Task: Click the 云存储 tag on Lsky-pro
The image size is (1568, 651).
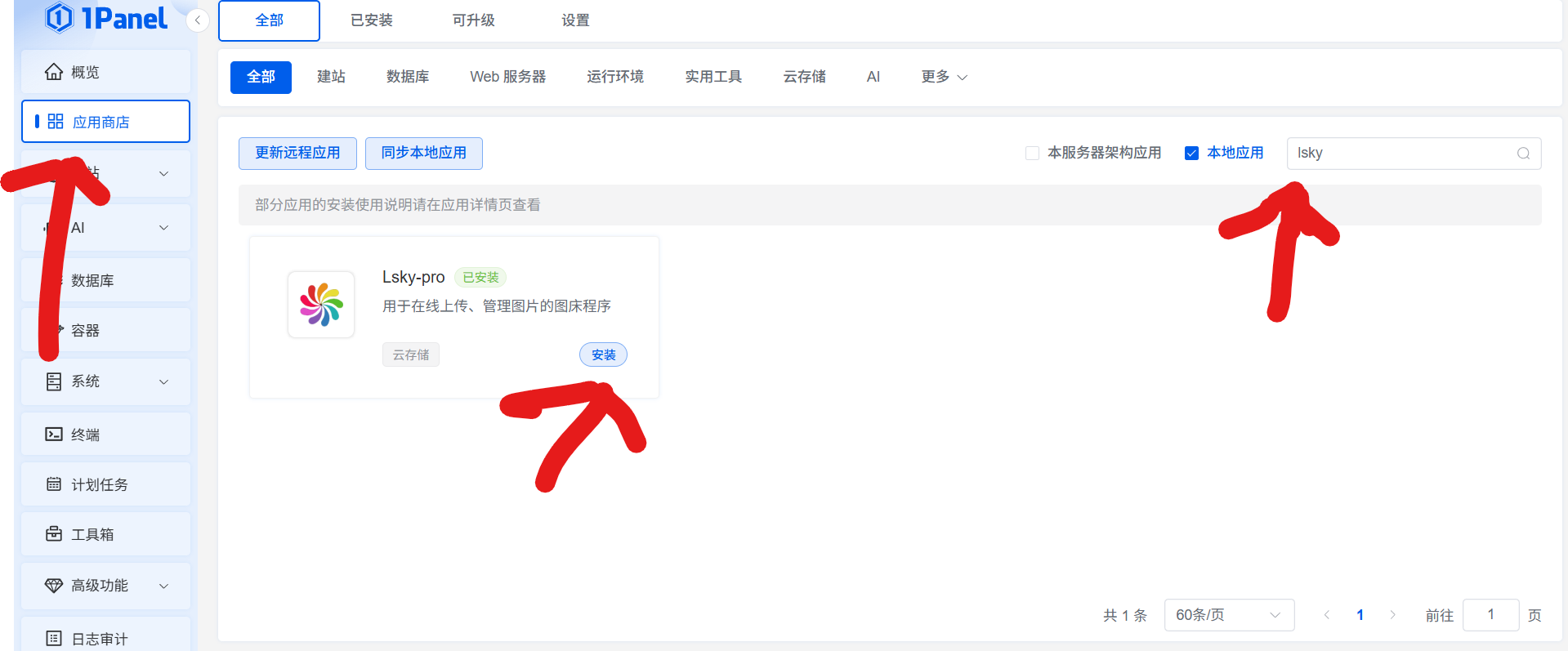Action: 411,354
